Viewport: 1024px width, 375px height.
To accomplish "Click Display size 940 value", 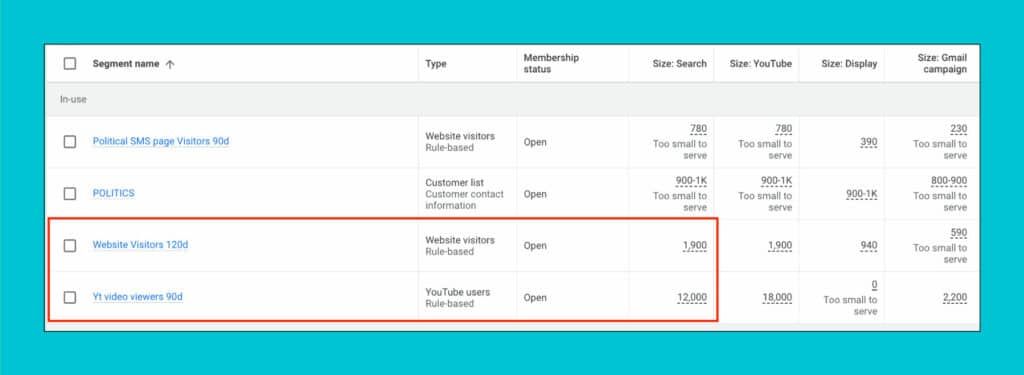I will tap(869, 246).
